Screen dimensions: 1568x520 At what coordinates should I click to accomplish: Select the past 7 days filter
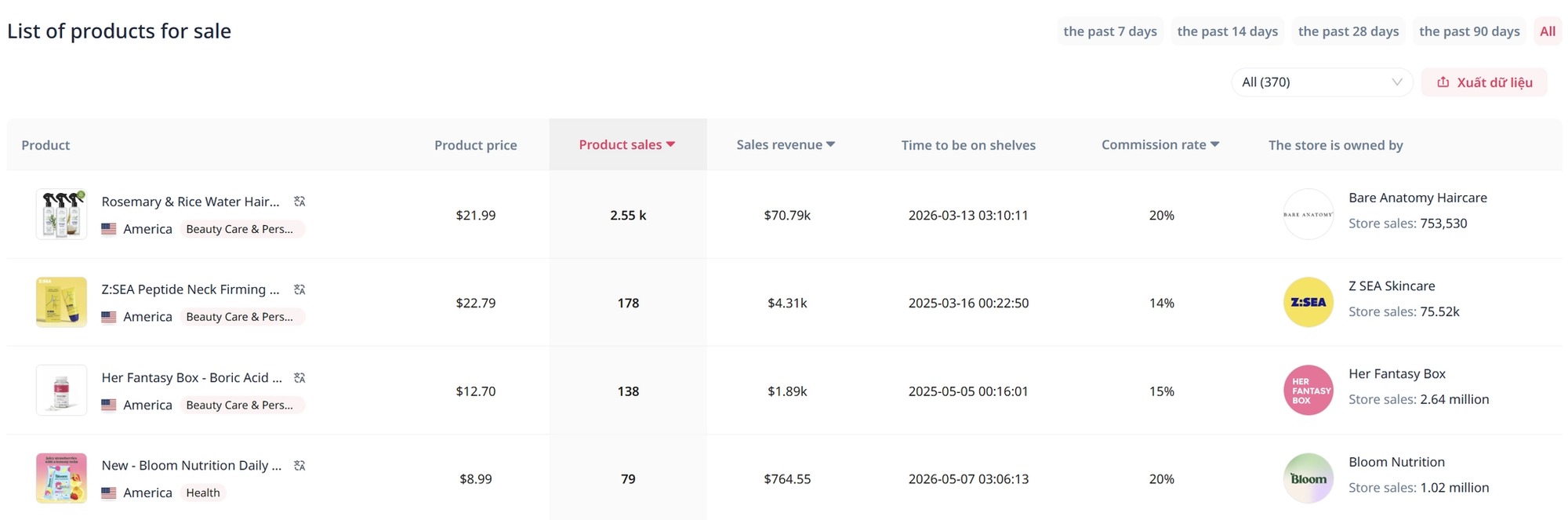[x=1110, y=31]
